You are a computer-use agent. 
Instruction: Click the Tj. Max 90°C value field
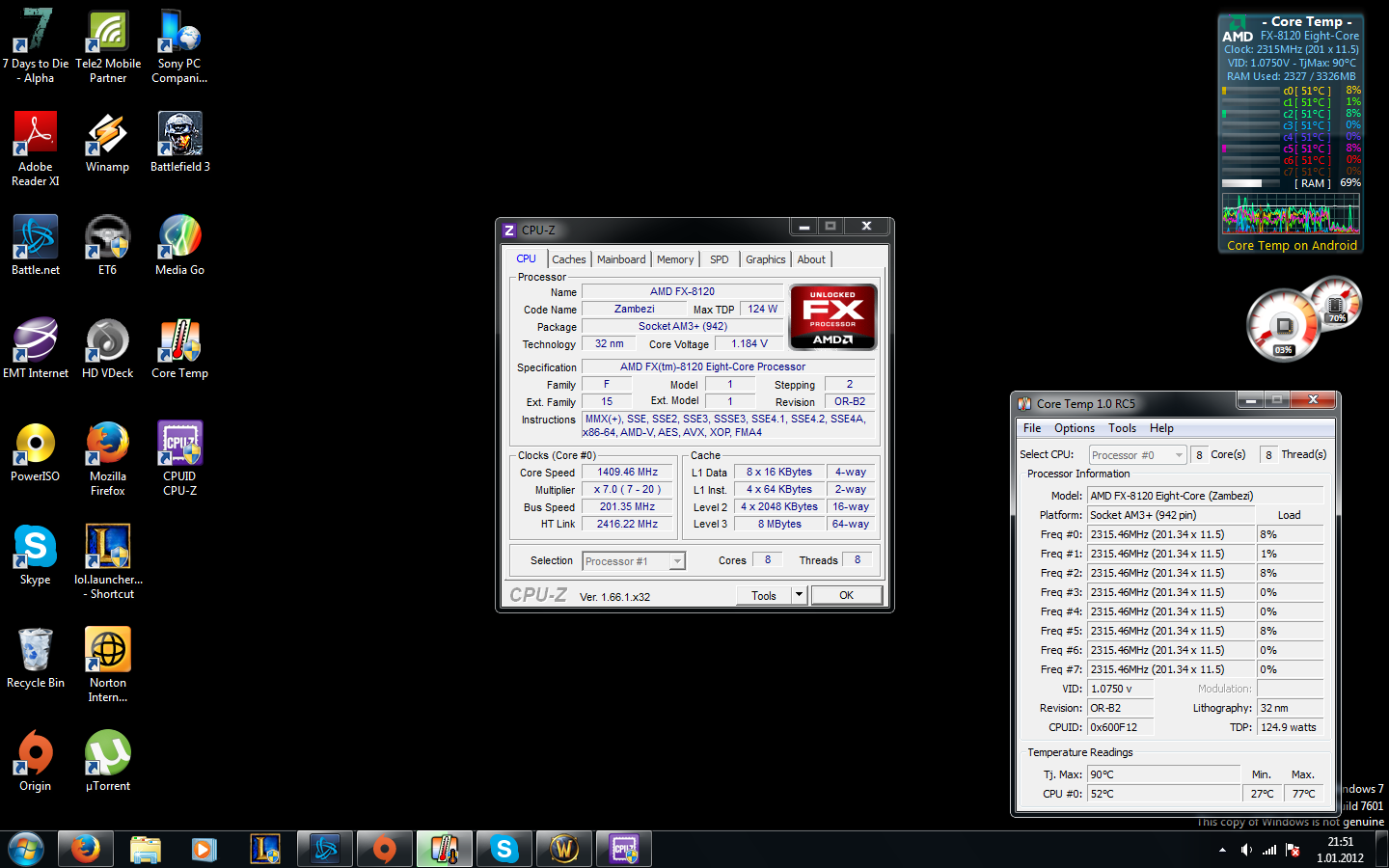click(1163, 774)
